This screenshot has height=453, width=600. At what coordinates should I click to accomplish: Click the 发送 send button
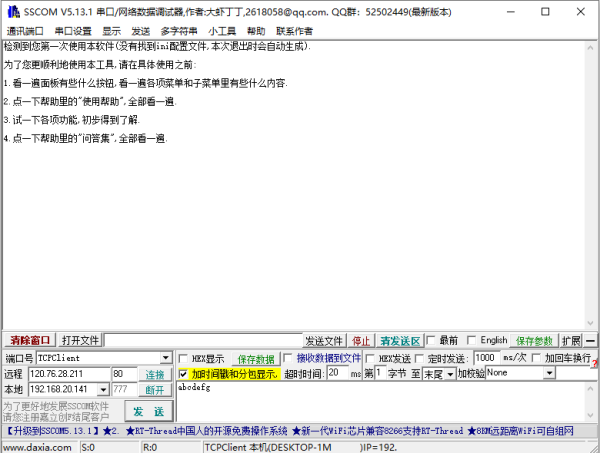(x=149, y=411)
